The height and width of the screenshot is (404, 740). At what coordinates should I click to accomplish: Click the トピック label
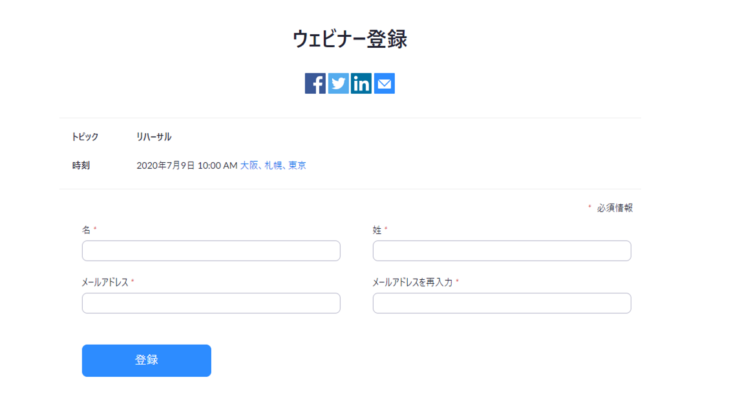click(x=85, y=137)
